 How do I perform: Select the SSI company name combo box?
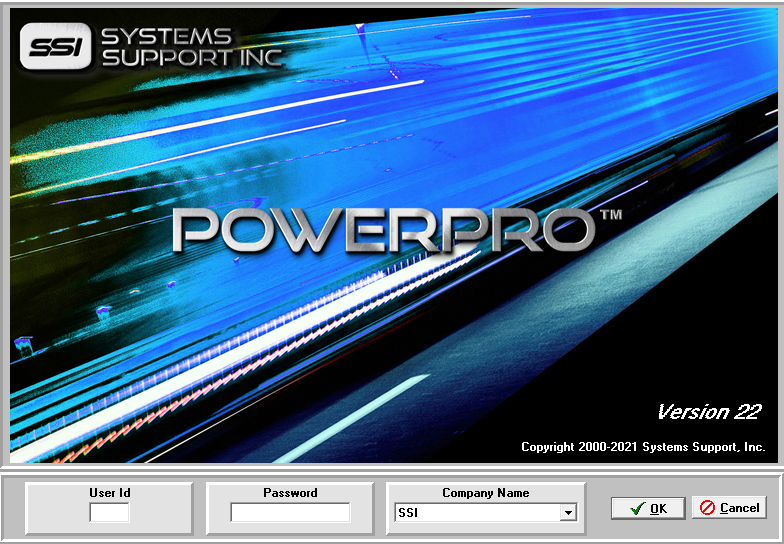(x=477, y=513)
